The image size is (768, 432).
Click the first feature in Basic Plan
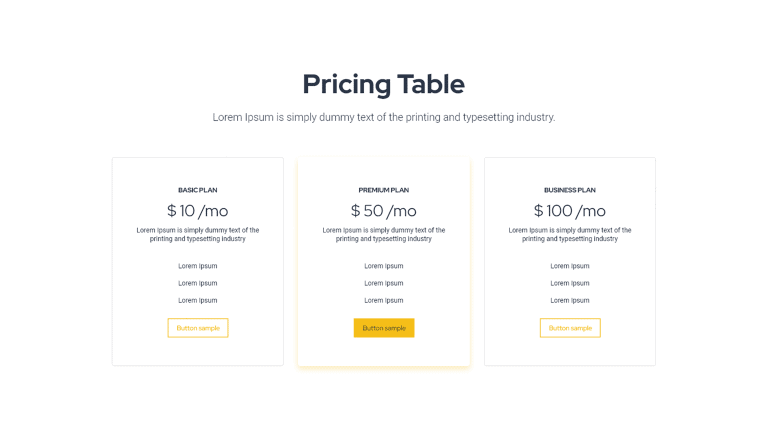[x=198, y=266]
